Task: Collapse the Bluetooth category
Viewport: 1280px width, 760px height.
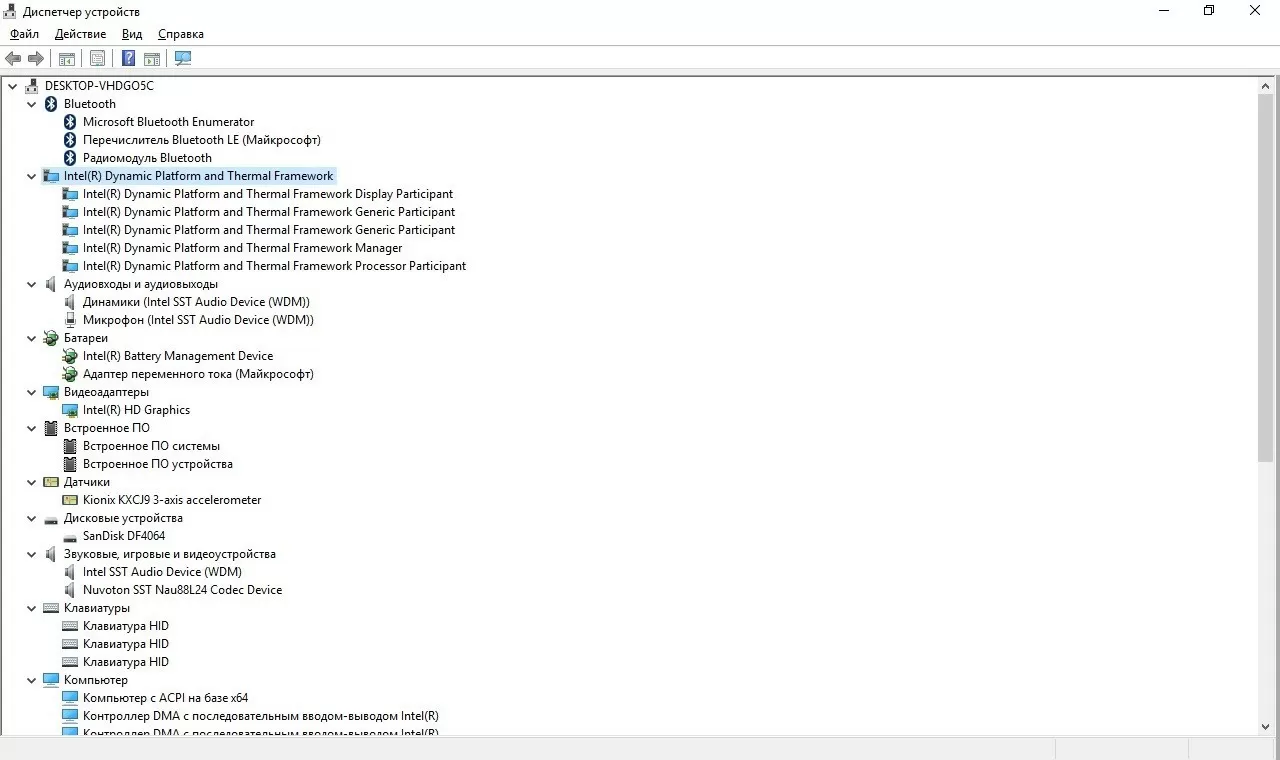Action: click(x=32, y=104)
